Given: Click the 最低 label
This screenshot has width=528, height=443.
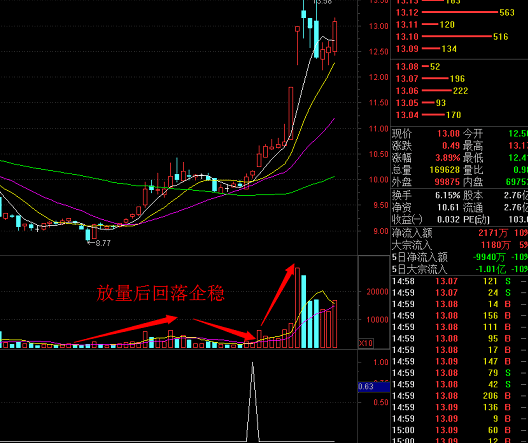Looking at the screenshot, I should click(x=473, y=158).
